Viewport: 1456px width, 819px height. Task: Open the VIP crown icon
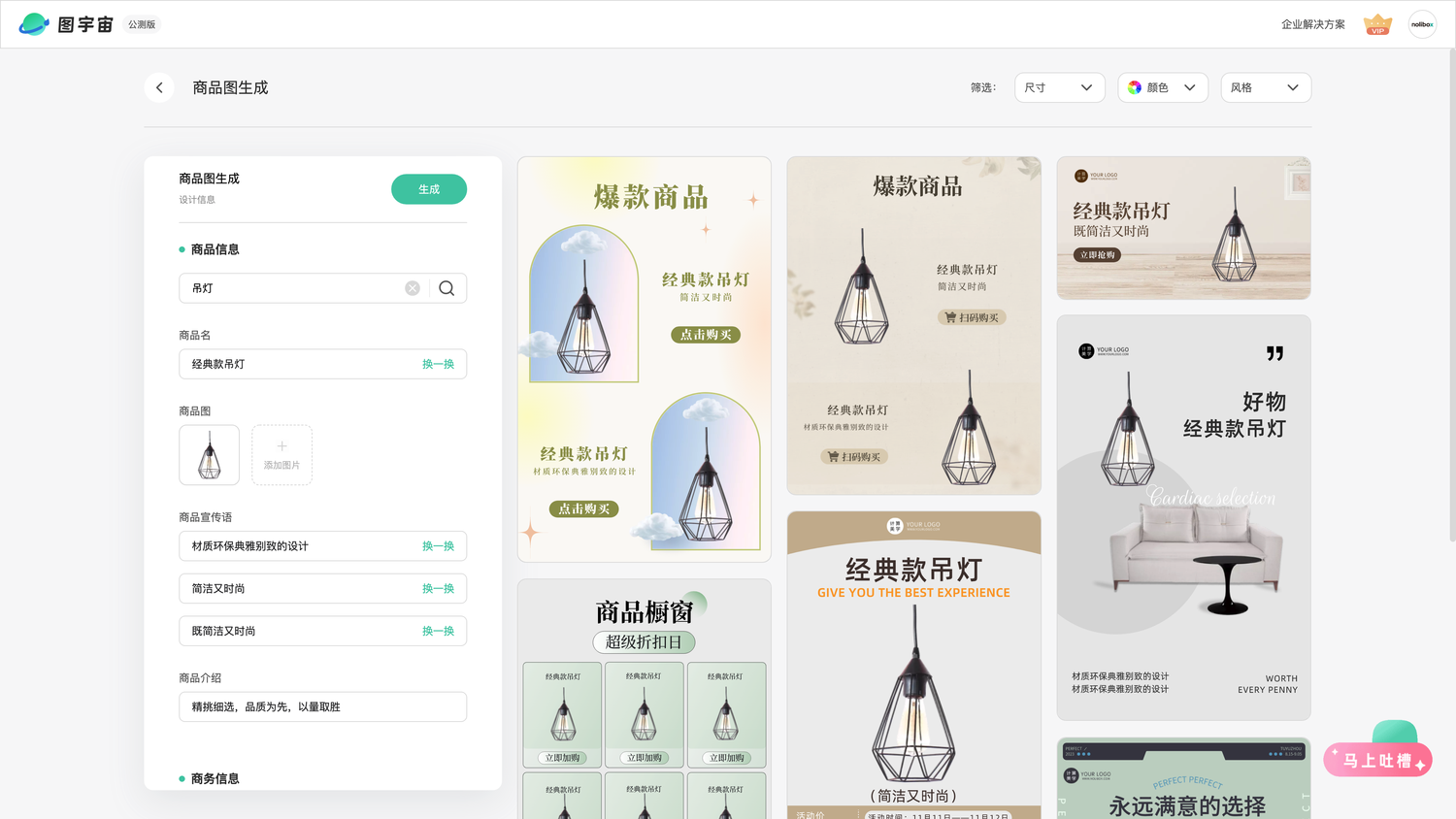click(x=1377, y=24)
